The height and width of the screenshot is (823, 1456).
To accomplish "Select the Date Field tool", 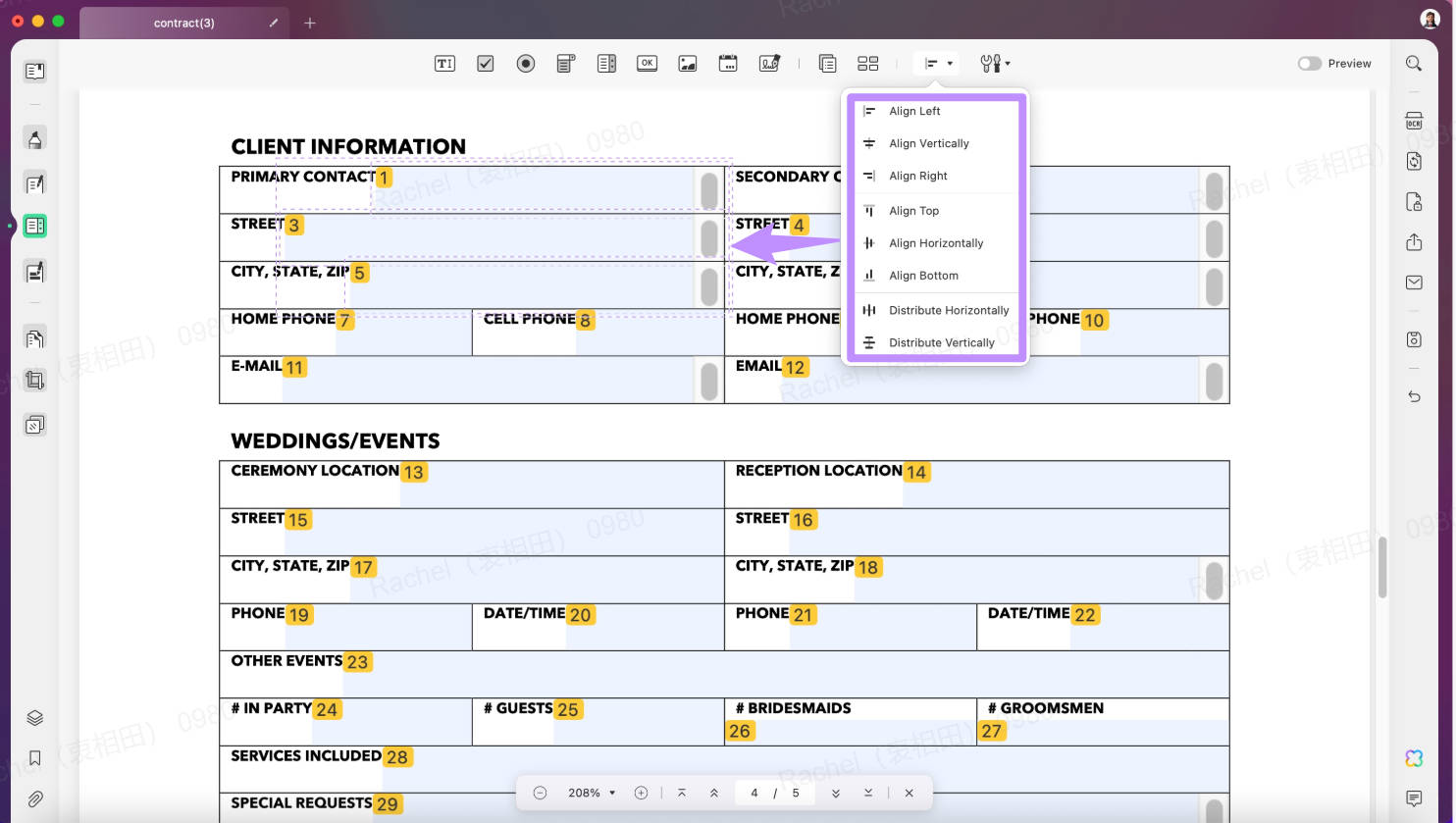I will (x=728, y=64).
